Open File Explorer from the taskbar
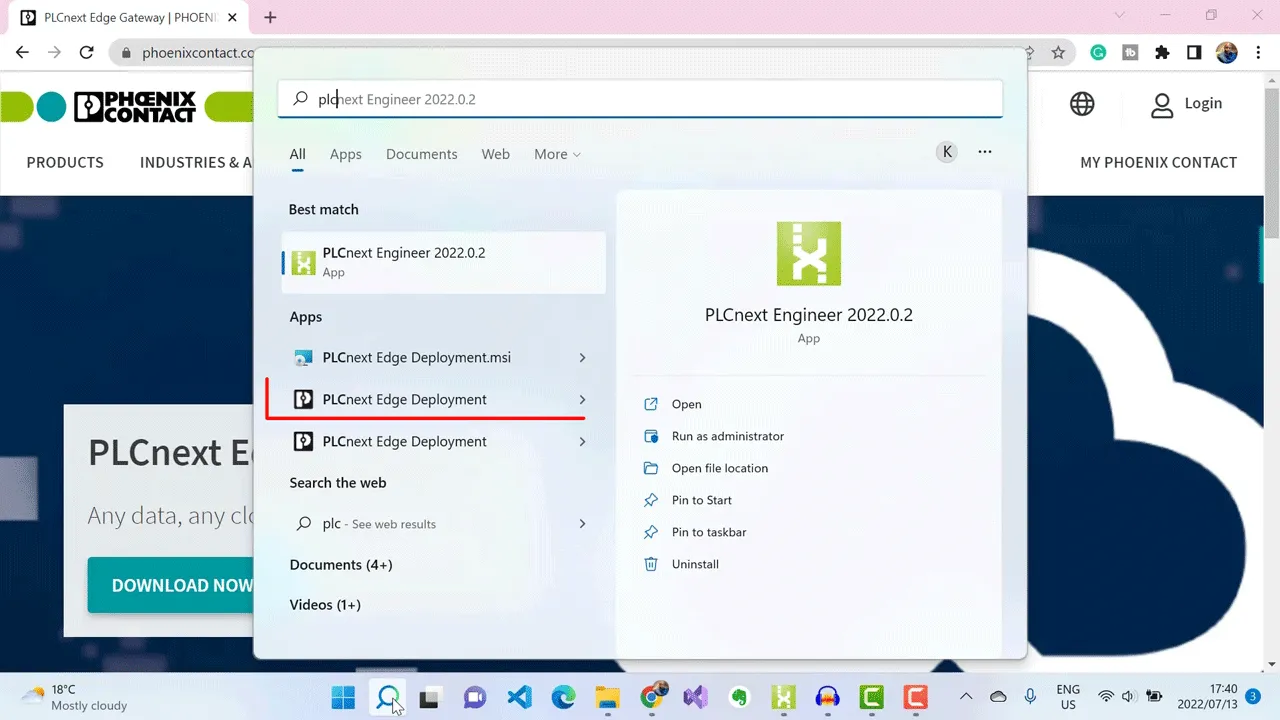1280x720 pixels. [607, 697]
